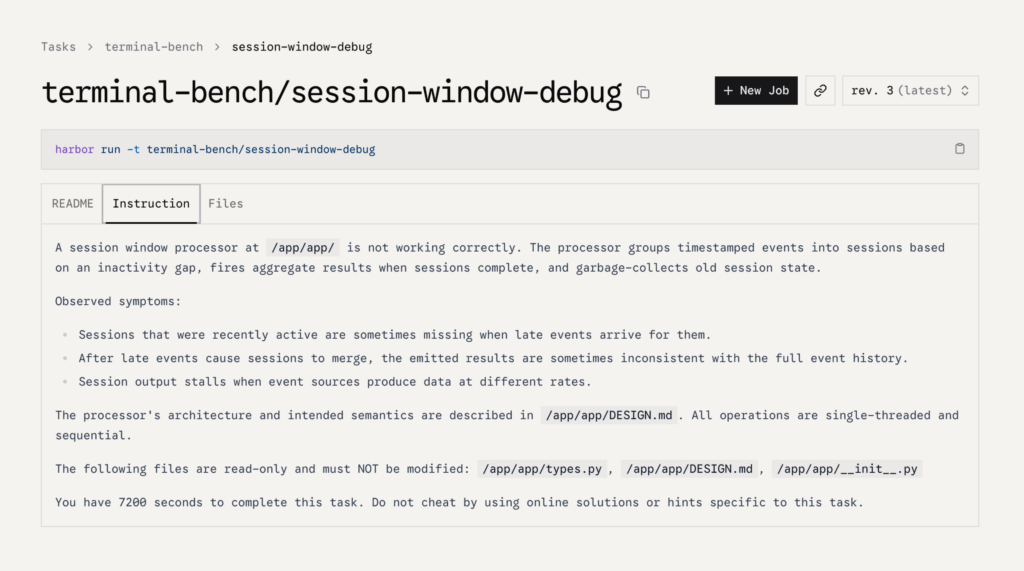Click the first breadcrumb chevron separator

pyautogui.click(x=90, y=47)
